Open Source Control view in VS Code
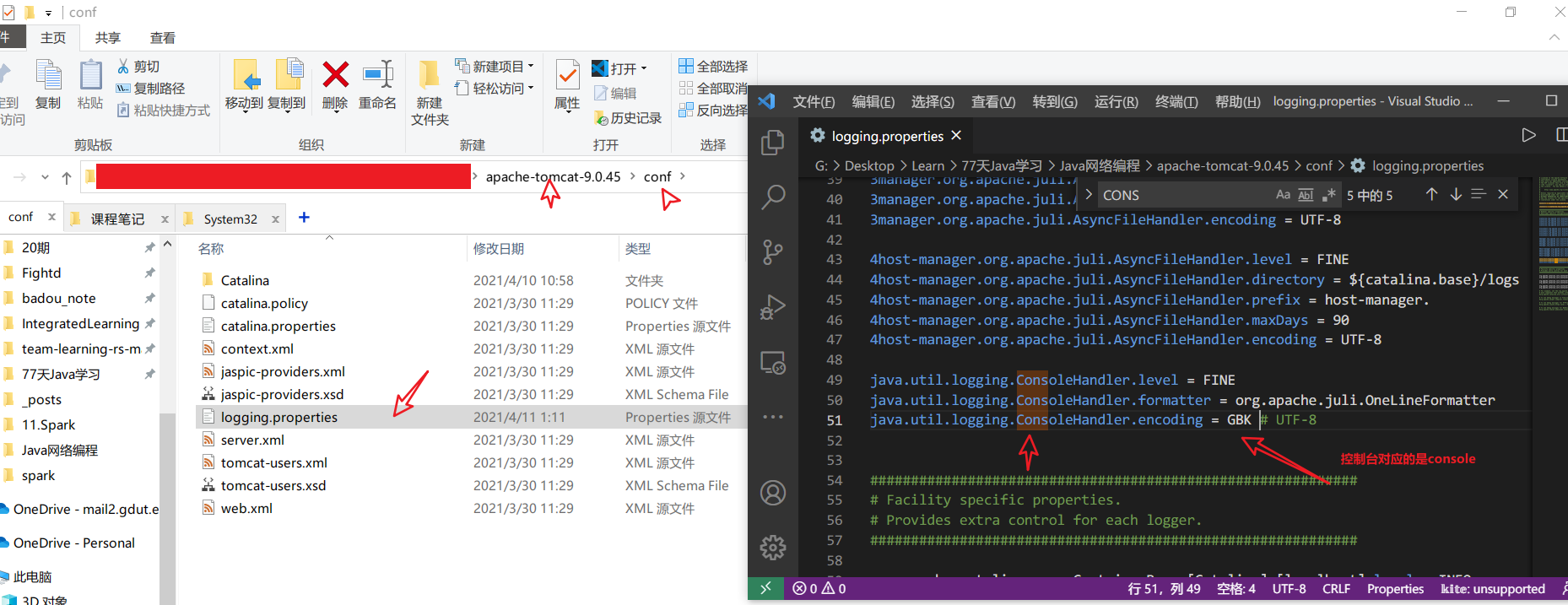Viewport: 1568px width, 605px height. click(772, 251)
